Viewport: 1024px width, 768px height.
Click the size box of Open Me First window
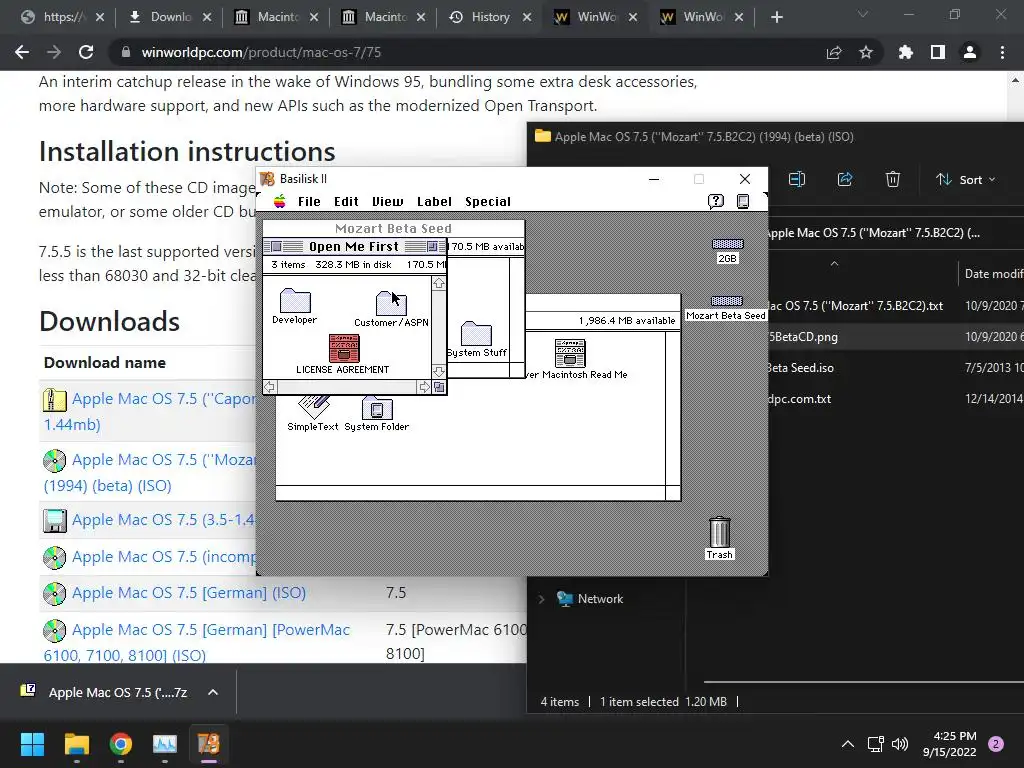tap(440, 387)
